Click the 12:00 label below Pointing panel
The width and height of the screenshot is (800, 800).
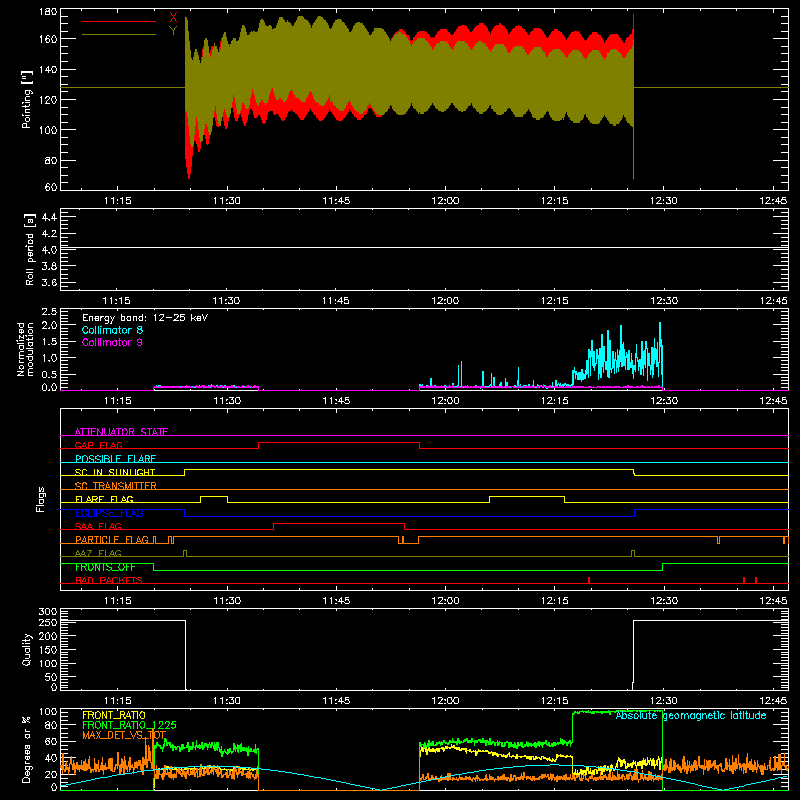pyautogui.click(x=445, y=201)
